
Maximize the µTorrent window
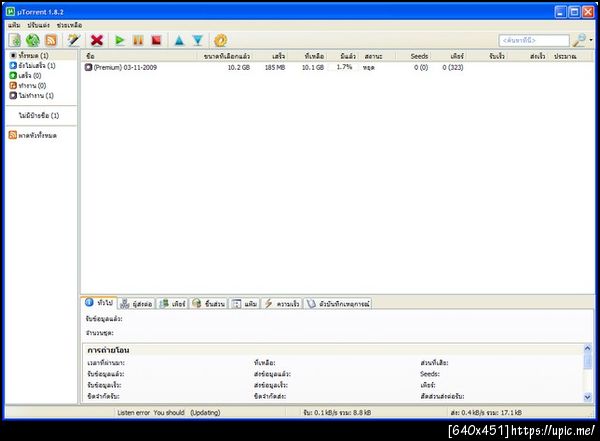574,12
